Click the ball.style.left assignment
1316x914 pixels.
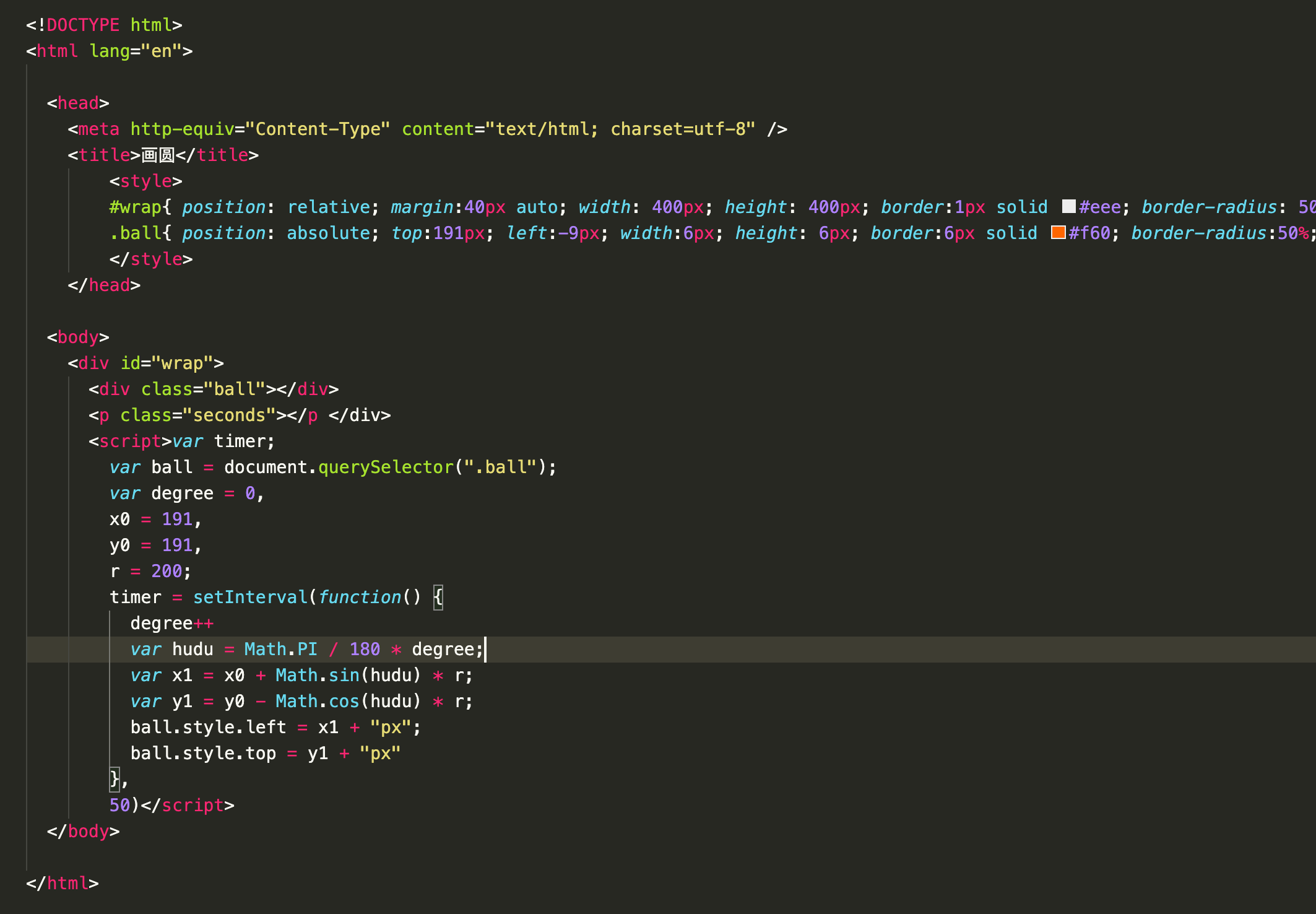(208, 727)
